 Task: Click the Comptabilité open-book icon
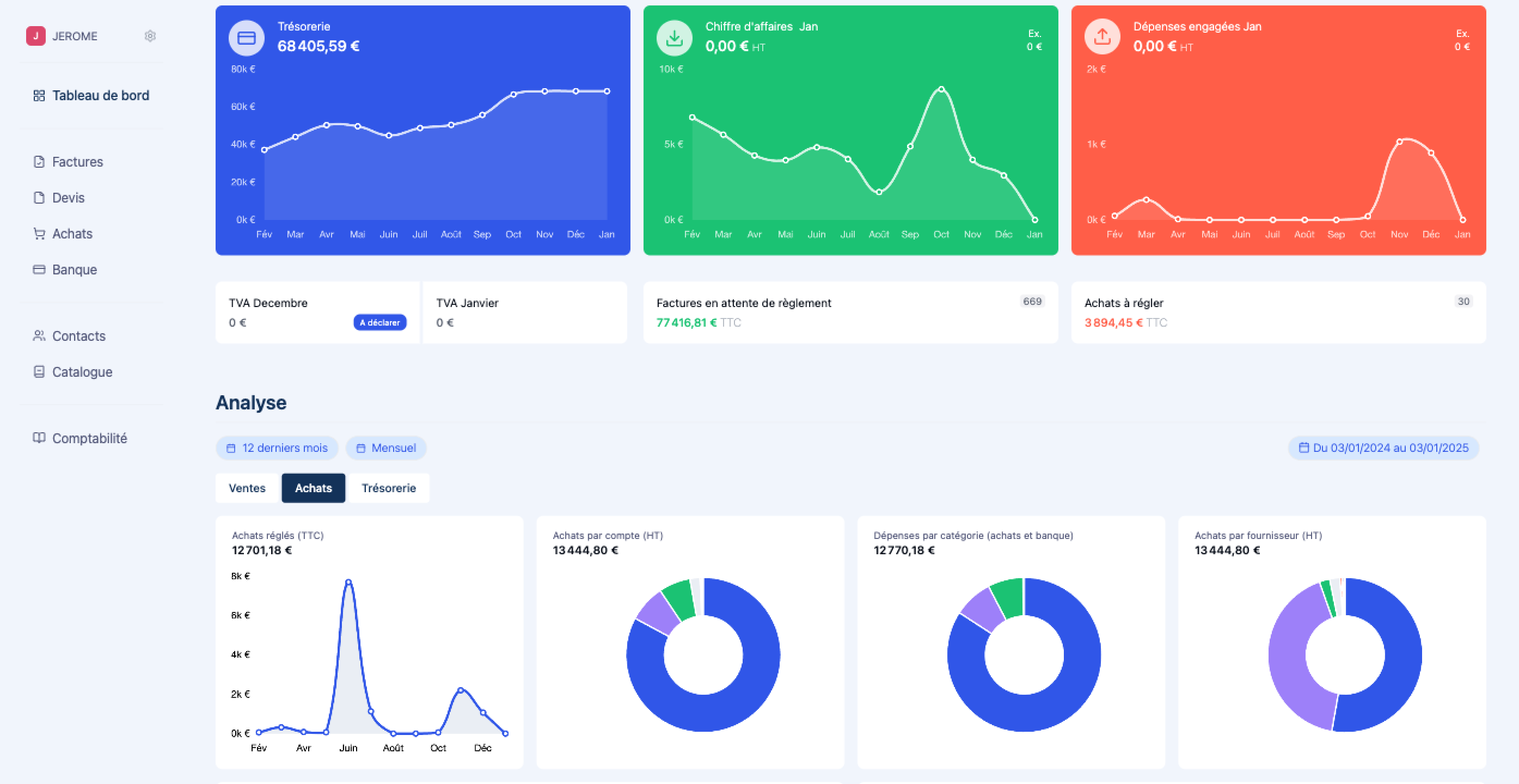click(x=39, y=437)
